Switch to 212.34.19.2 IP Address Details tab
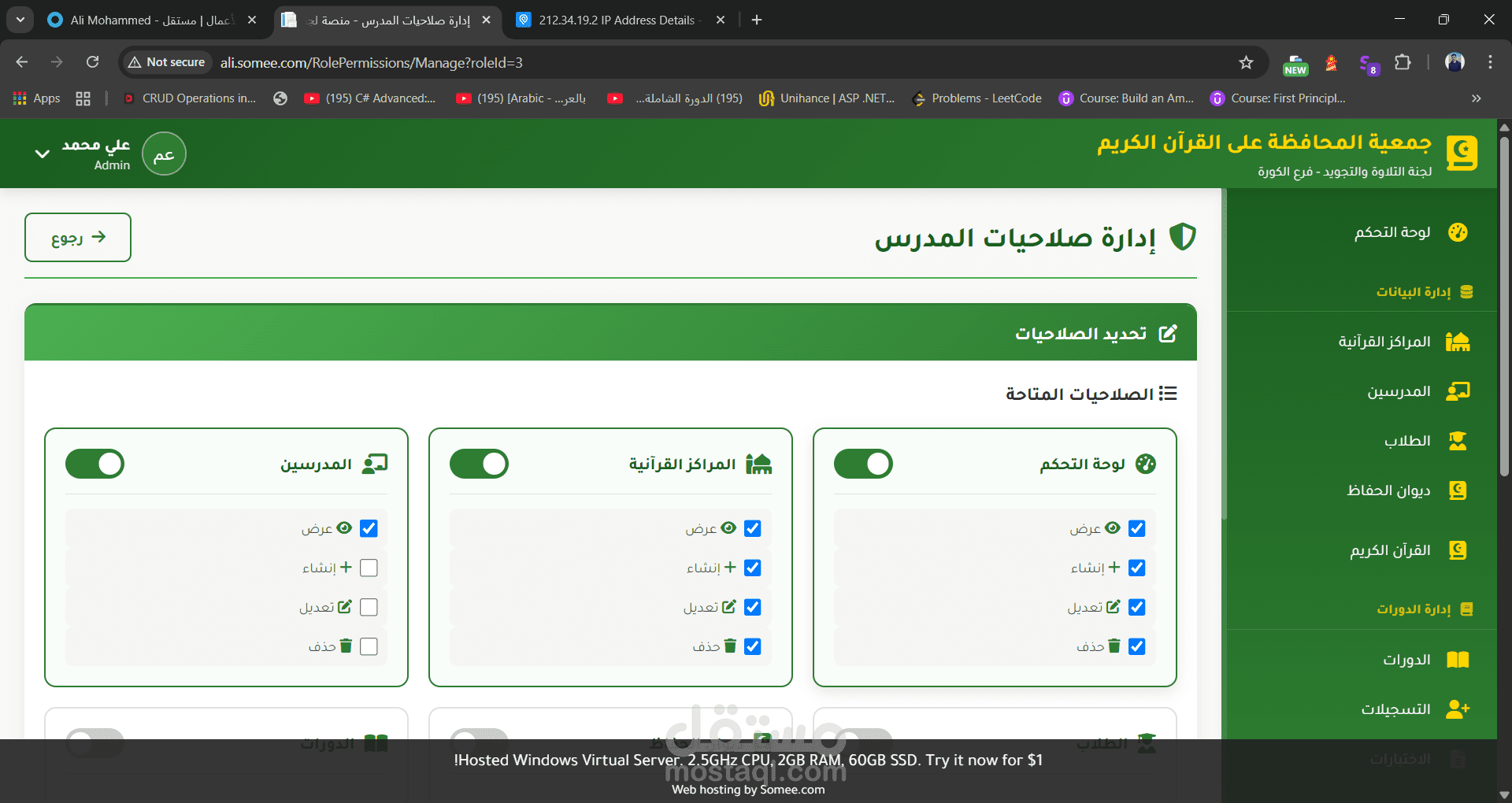 621,20
